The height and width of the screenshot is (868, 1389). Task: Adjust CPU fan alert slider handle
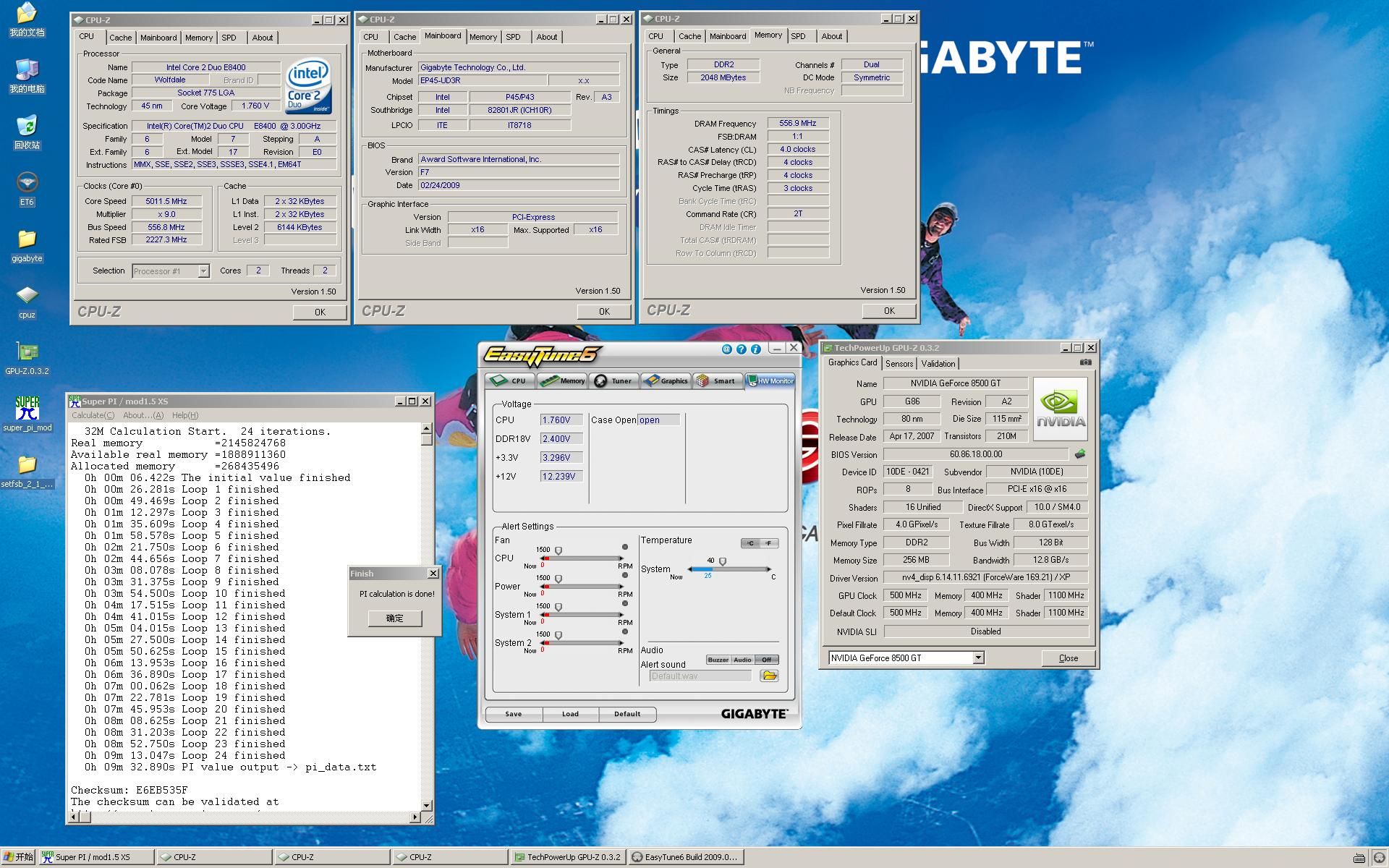coord(558,551)
